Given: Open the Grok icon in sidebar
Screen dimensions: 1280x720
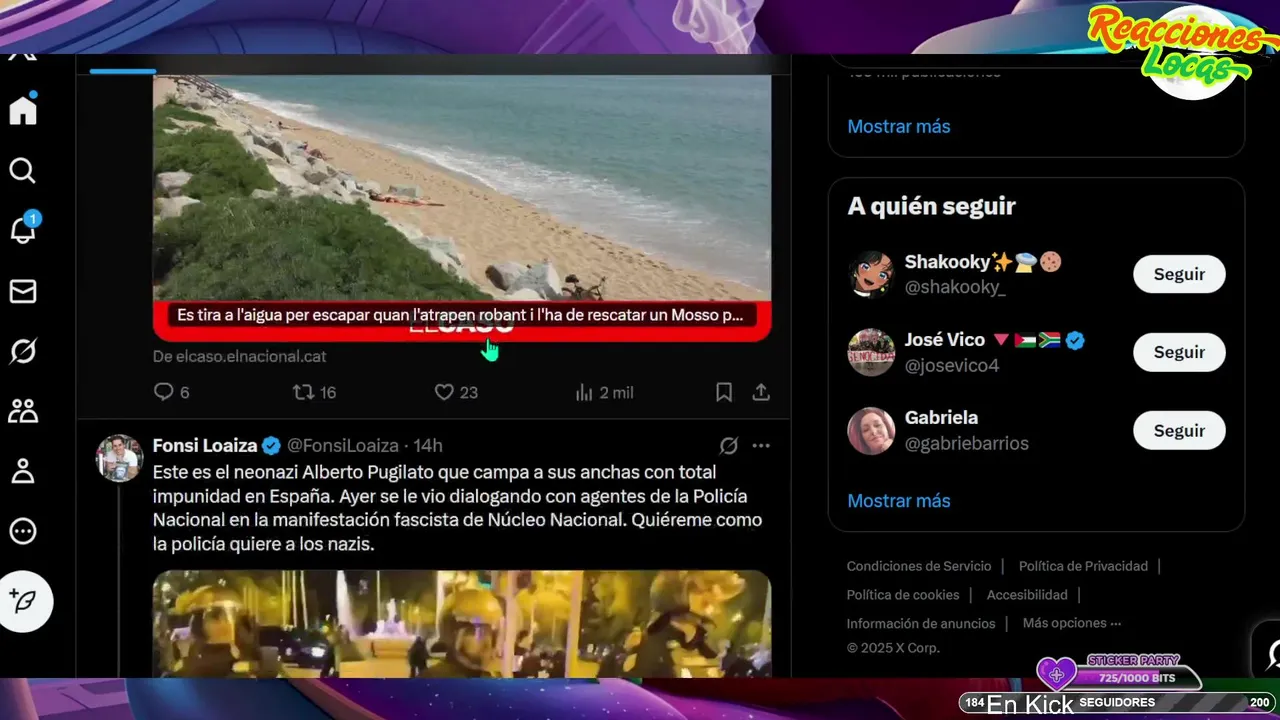Looking at the screenshot, I should click(23, 351).
